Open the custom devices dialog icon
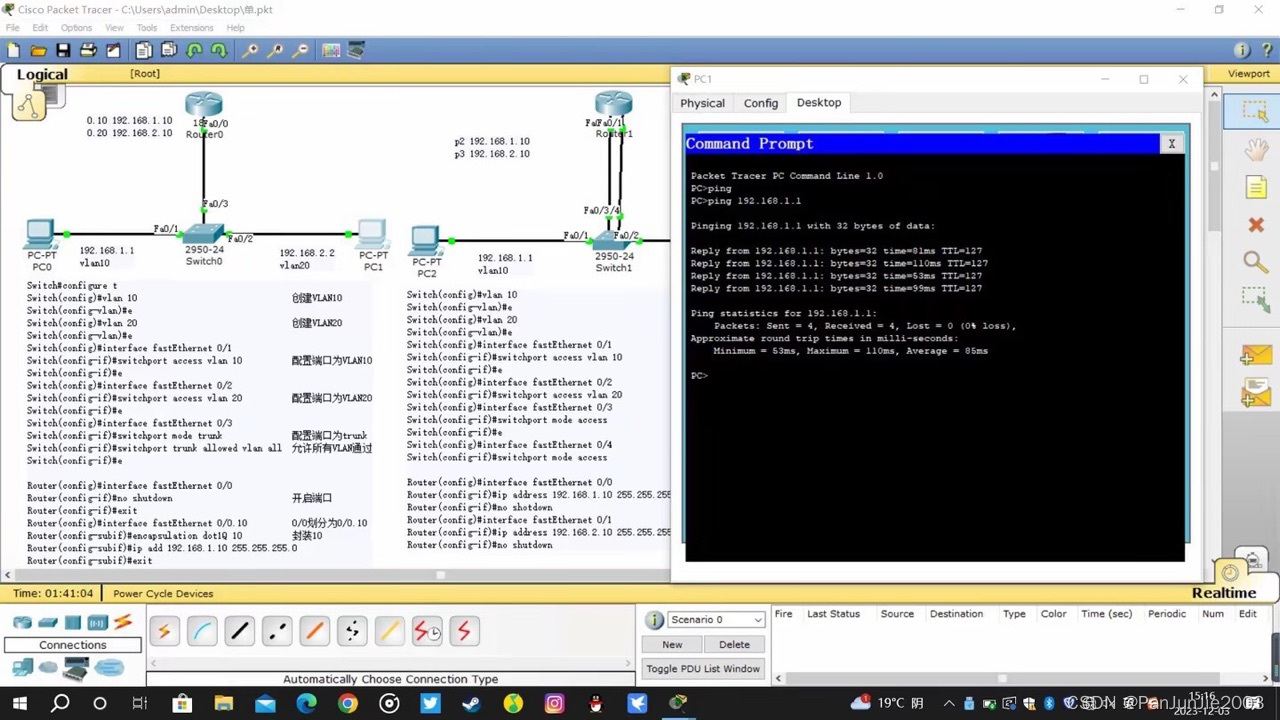1280x720 pixels. coord(356,50)
